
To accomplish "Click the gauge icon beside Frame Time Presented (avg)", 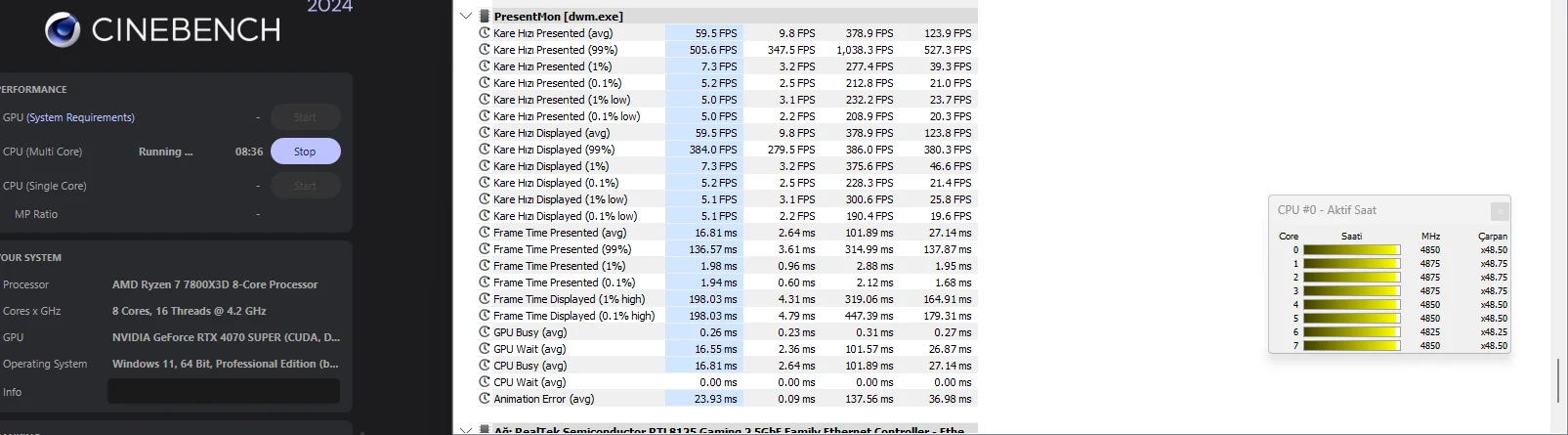I will click(485, 233).
